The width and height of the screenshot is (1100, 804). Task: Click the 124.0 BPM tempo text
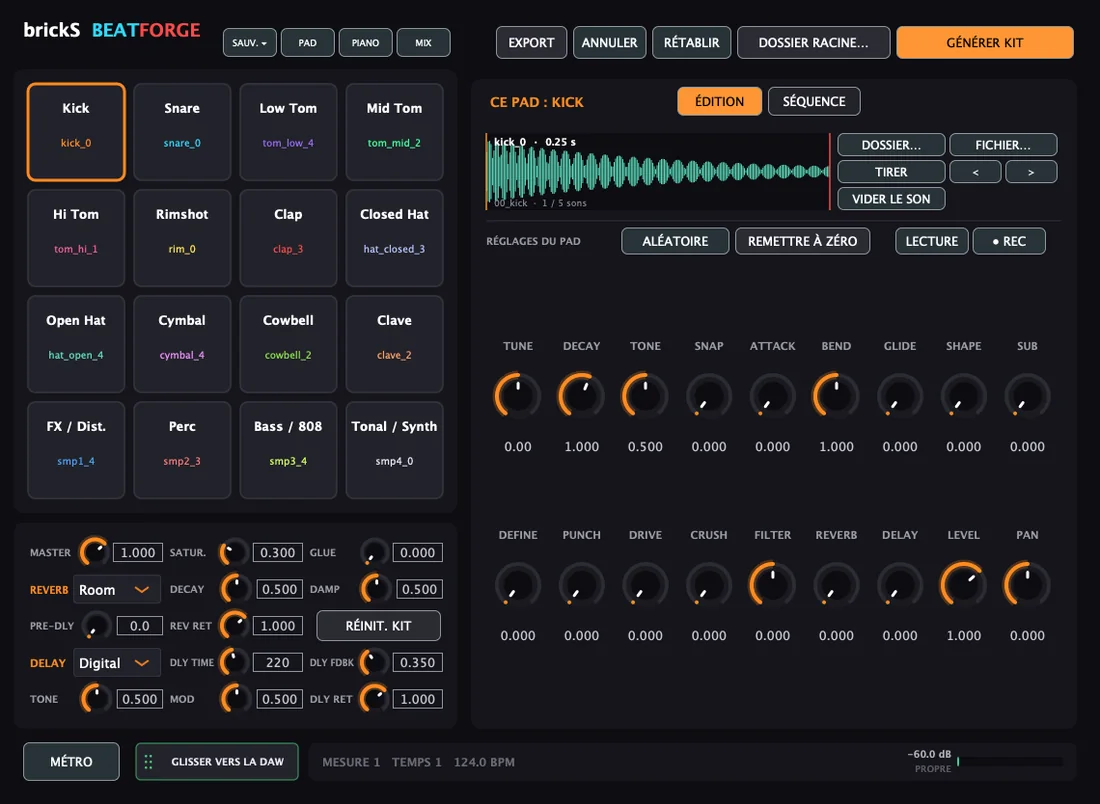[484, 762]
